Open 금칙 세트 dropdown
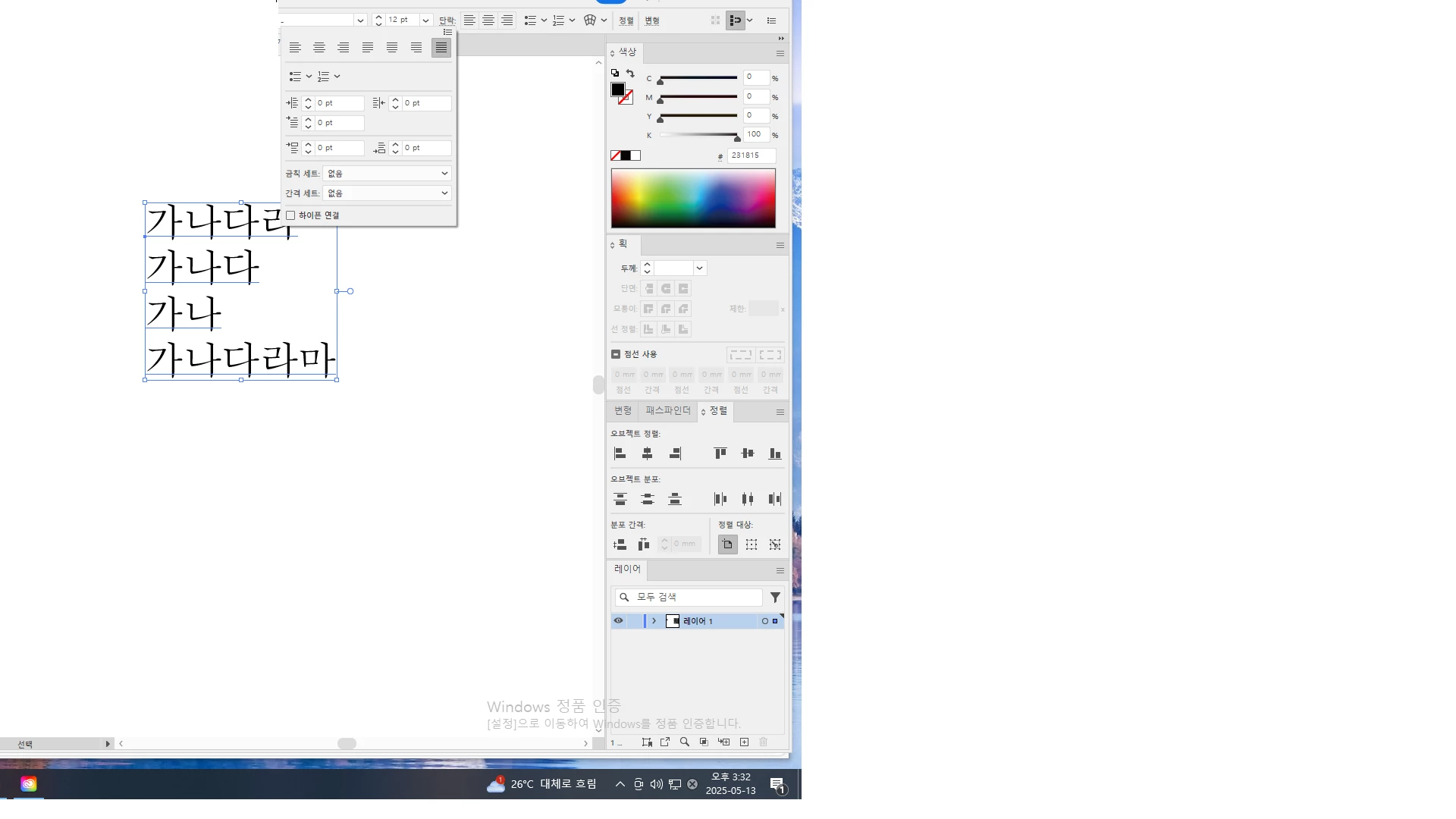The width and height of the screenshot is (1456, 819). (387, 174)
